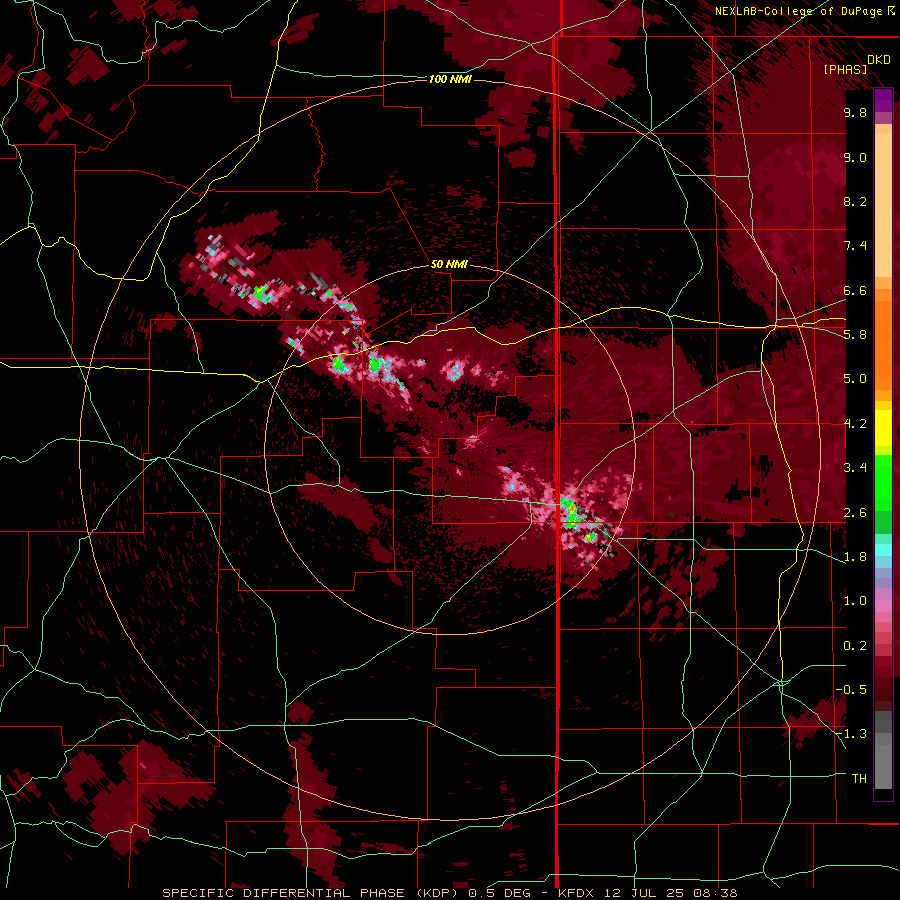Click the DKD product label
The height and width of the screenshot is (900, 900).
pos(879,60)
